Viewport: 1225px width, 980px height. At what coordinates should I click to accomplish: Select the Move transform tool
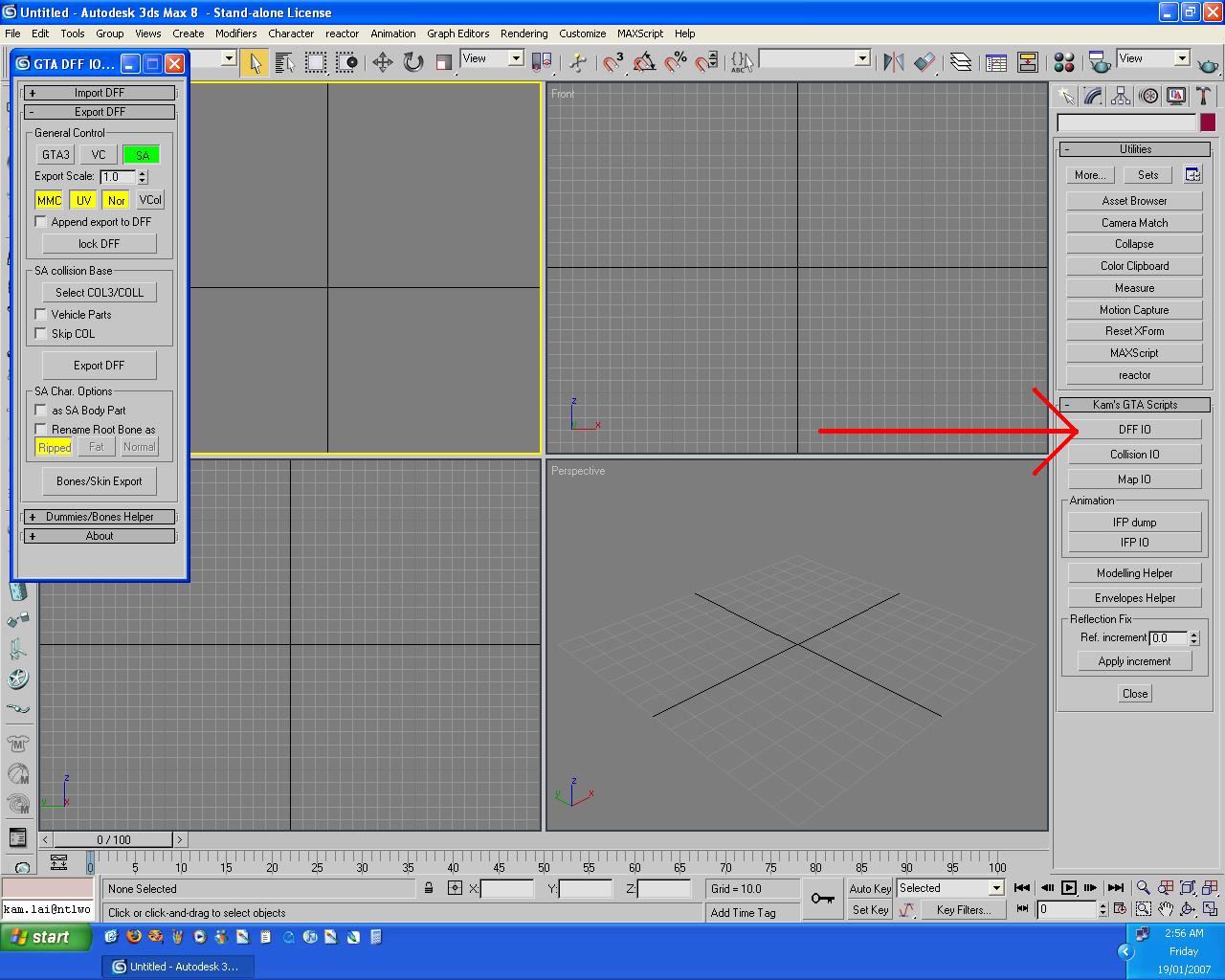[383, 63]
